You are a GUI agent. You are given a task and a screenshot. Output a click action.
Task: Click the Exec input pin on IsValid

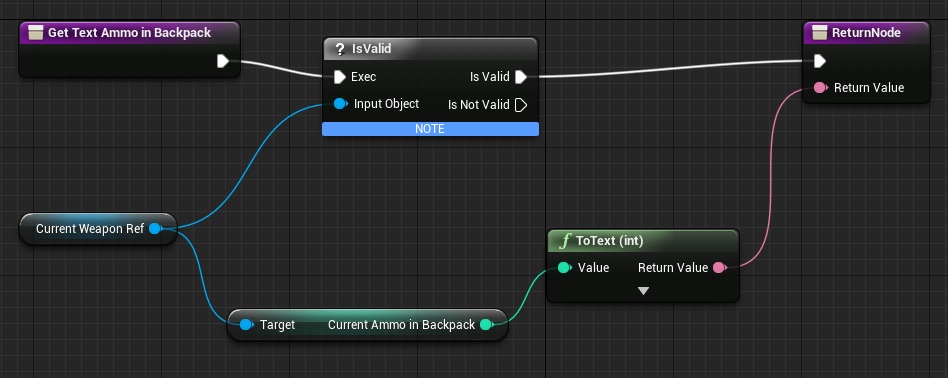click(339, 77)
